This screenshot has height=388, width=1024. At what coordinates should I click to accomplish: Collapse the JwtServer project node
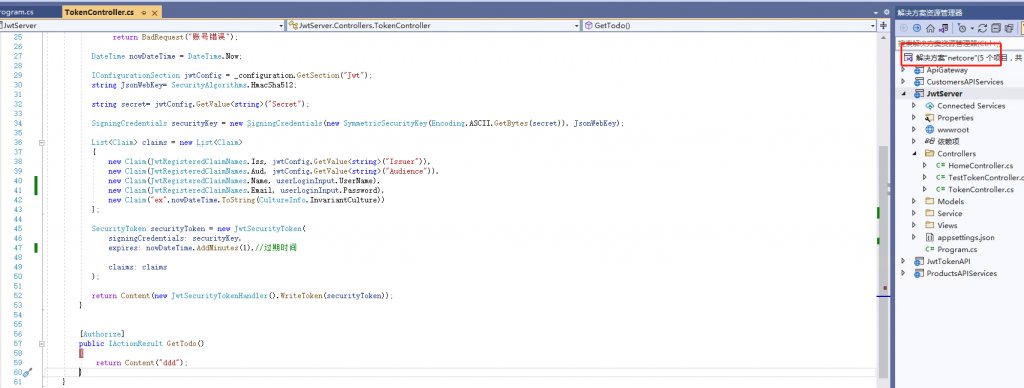click(x=903, y=93)
